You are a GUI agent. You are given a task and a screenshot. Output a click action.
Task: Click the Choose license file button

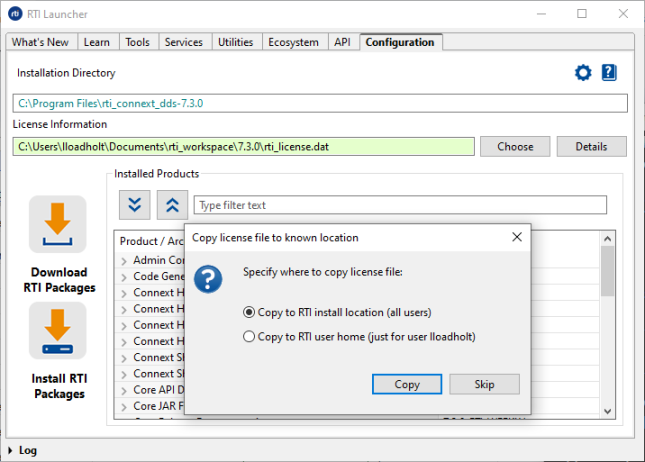coord(515,147)
